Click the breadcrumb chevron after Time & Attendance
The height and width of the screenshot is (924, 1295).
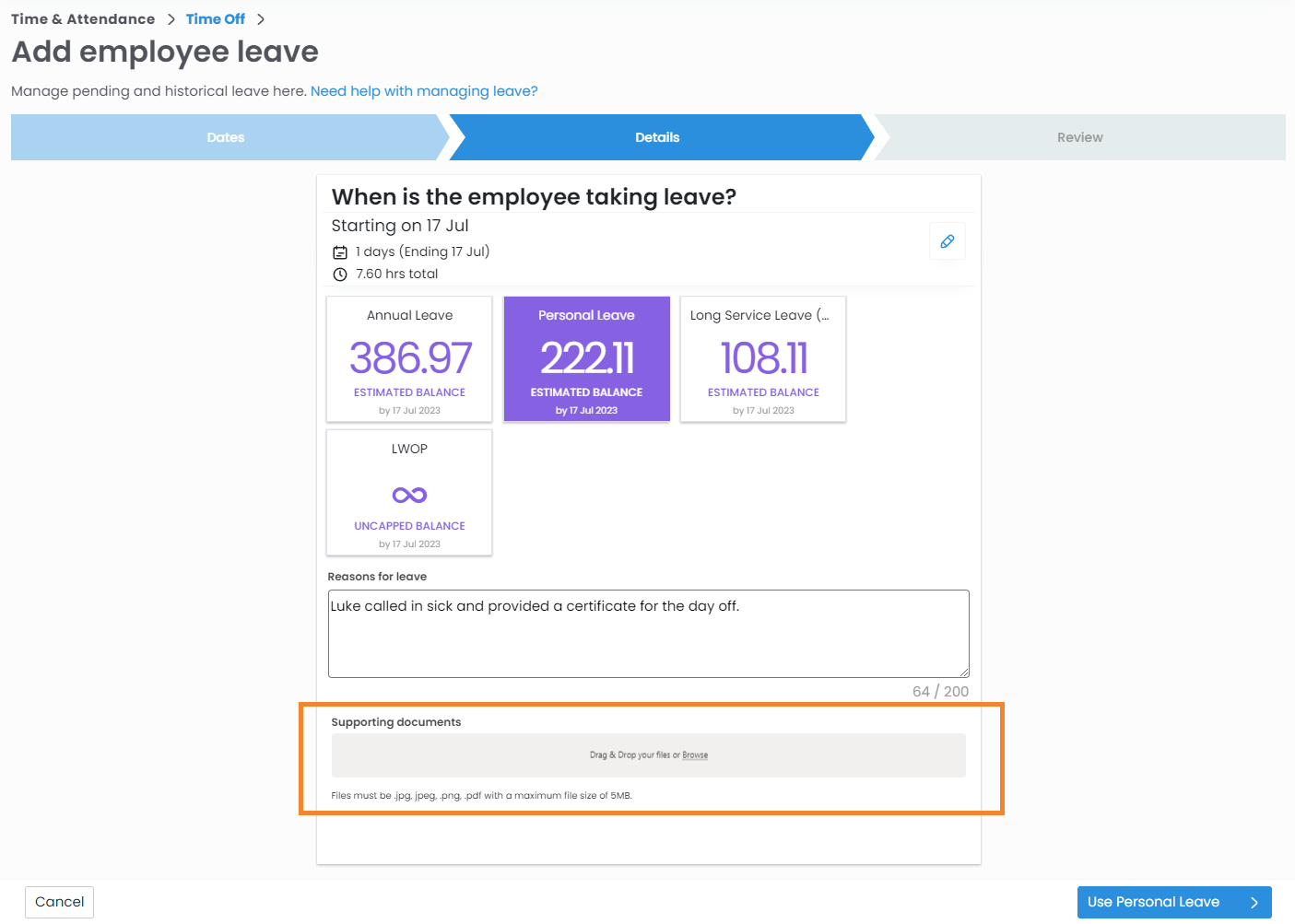(171, 19)
